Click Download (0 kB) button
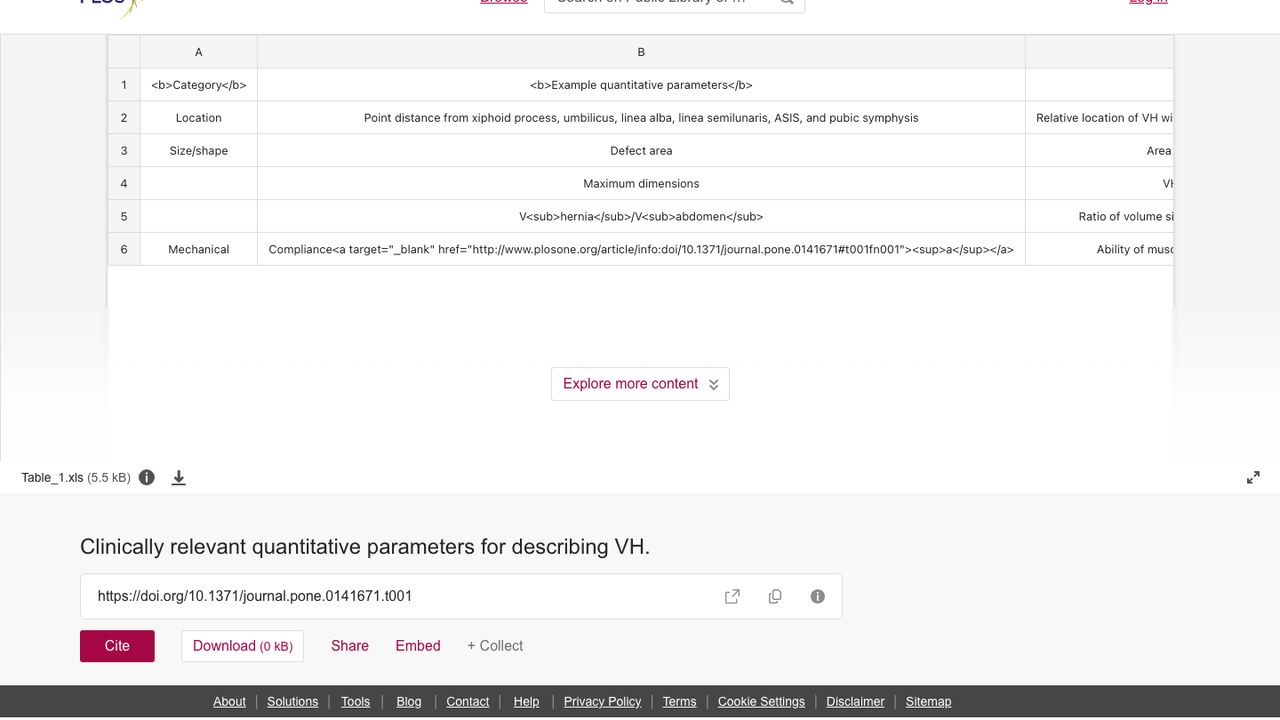This screenshot has height=720, width=1280. (x=242, y=646)
